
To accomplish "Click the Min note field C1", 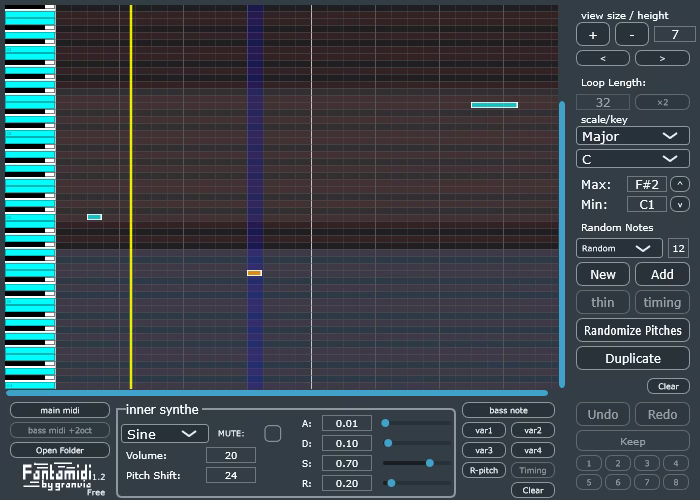I will 647,204.
